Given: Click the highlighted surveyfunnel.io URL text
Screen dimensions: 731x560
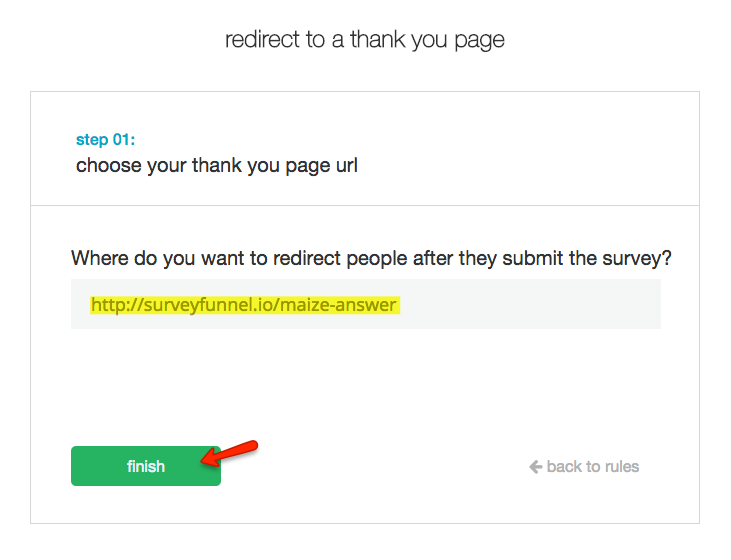Looking at the screenshot, I should pos(245,304).
